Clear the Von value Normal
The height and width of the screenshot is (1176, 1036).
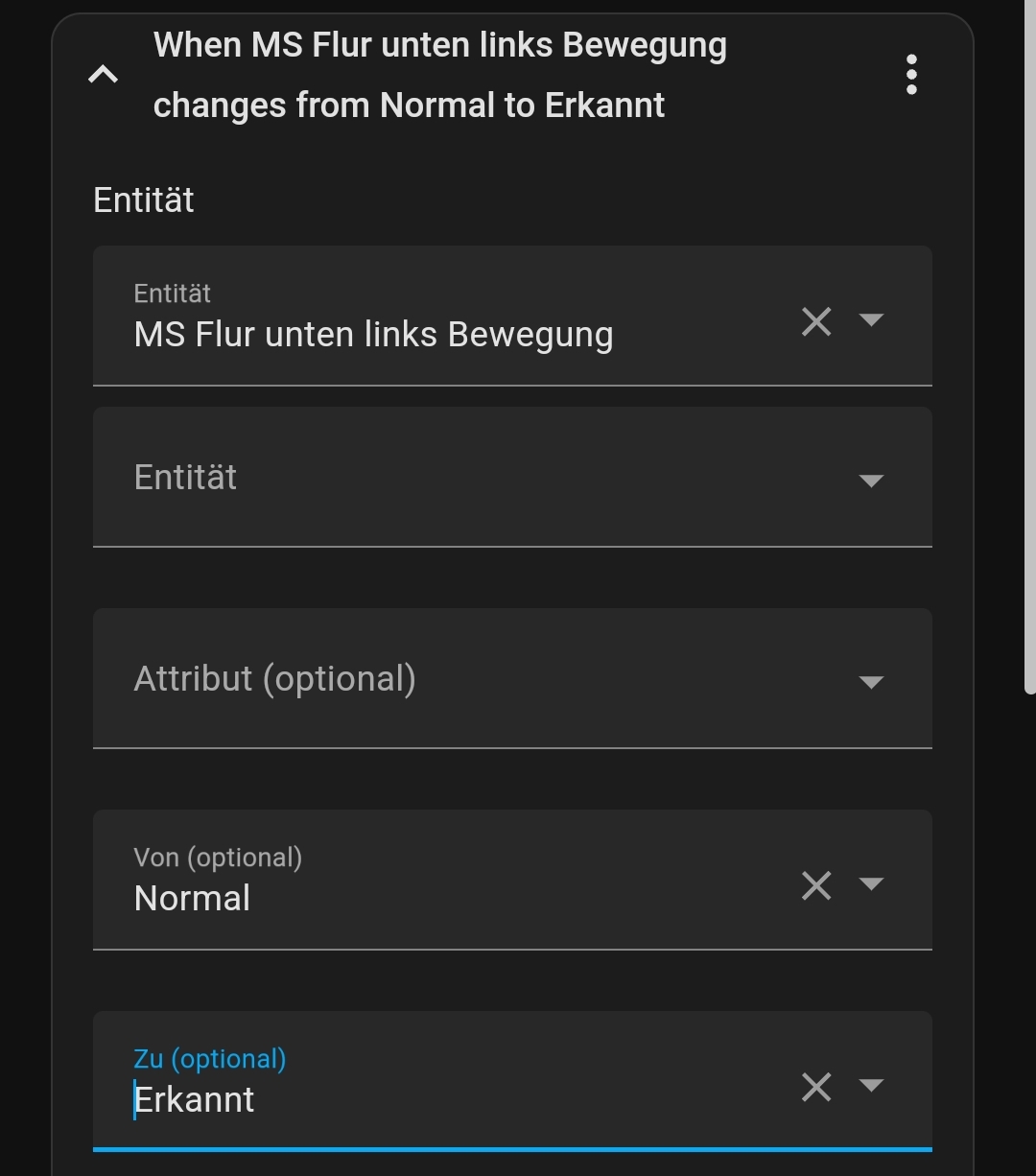coord(816,885)
